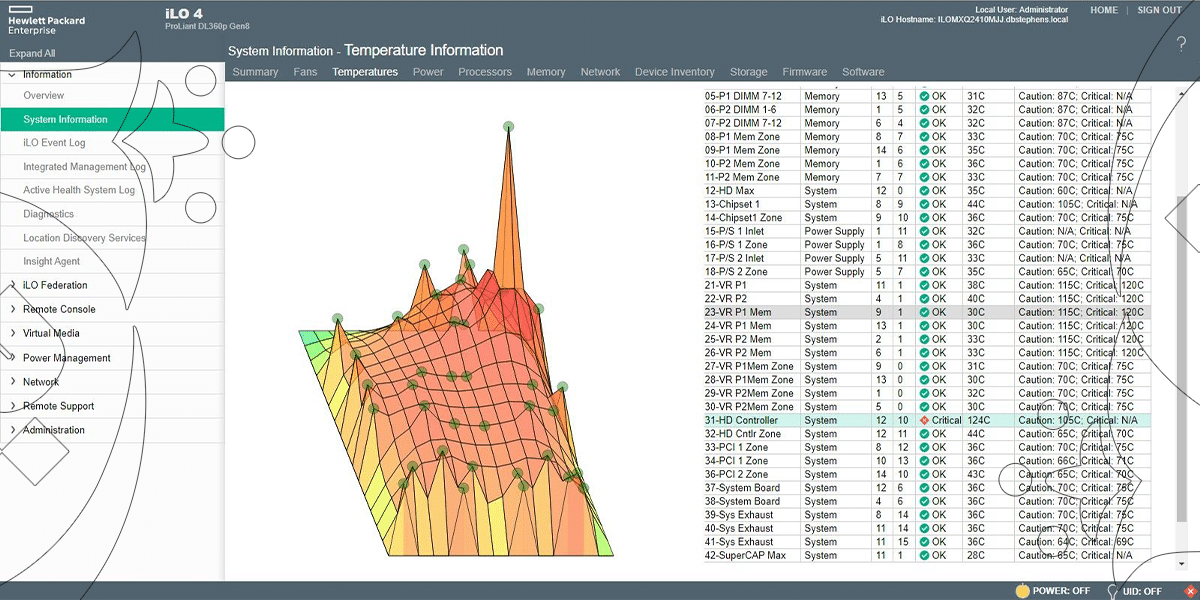The image size is (1200, 600).
Task: Click the Critical icon for 31-HD Controller
Action: pos(925,421)
